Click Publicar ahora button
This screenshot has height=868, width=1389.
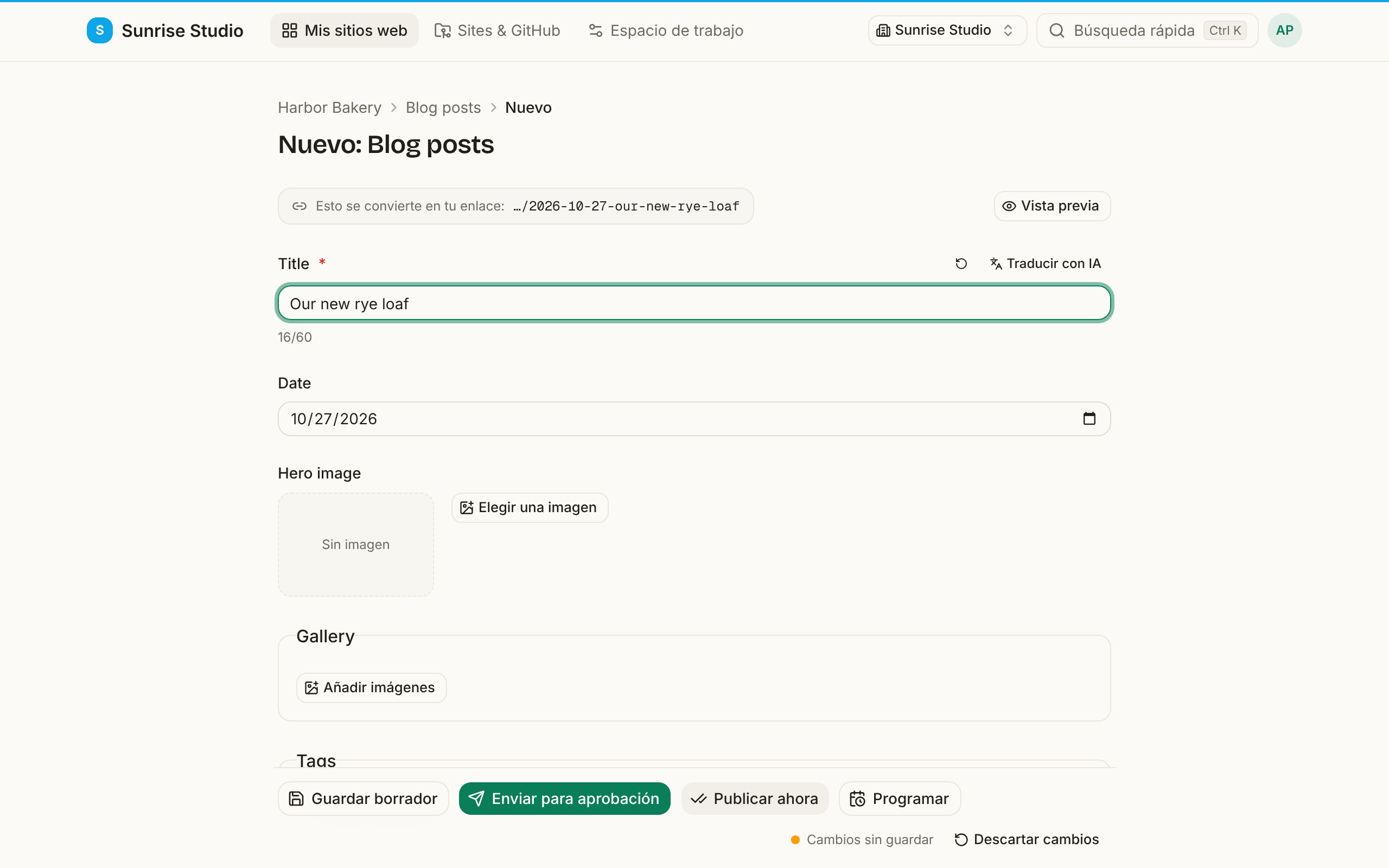[755, 799]
